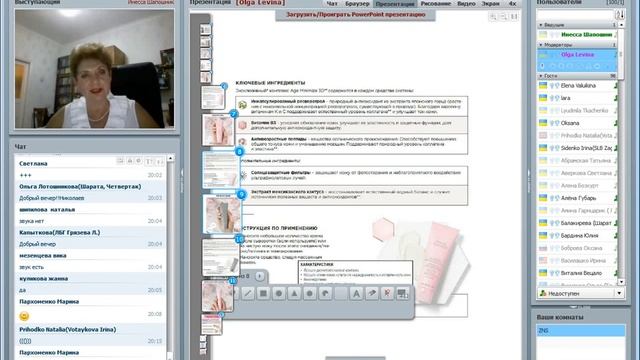Viewport: 640px width, 360px height.
Task: Switch to the Экран tab
Action: 491,4
